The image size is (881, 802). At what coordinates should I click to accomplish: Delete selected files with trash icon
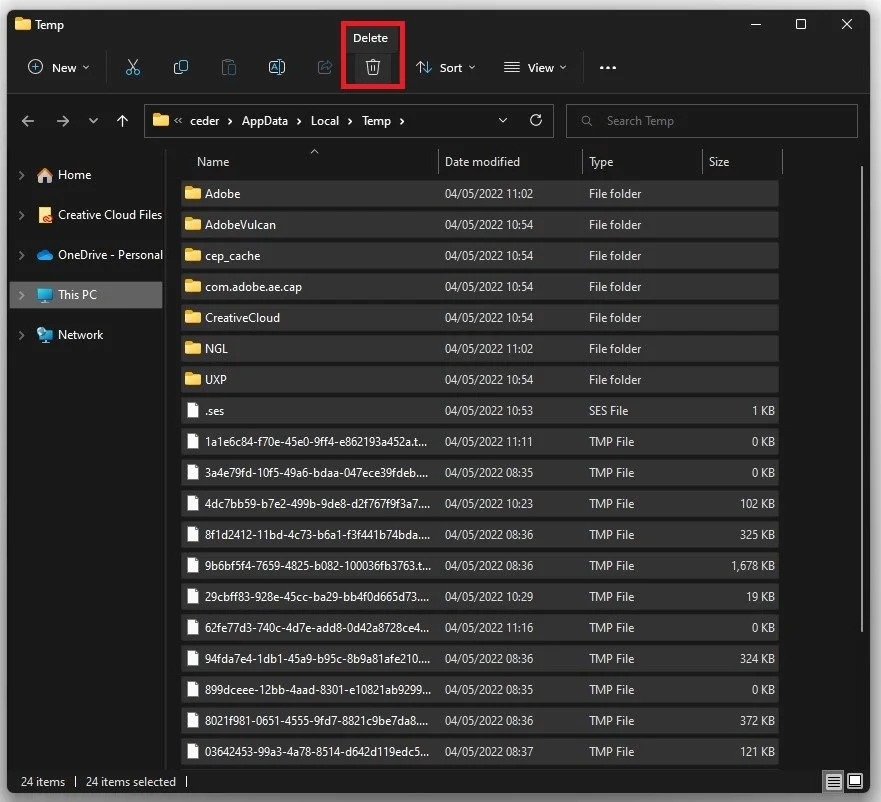coord(373,67)
